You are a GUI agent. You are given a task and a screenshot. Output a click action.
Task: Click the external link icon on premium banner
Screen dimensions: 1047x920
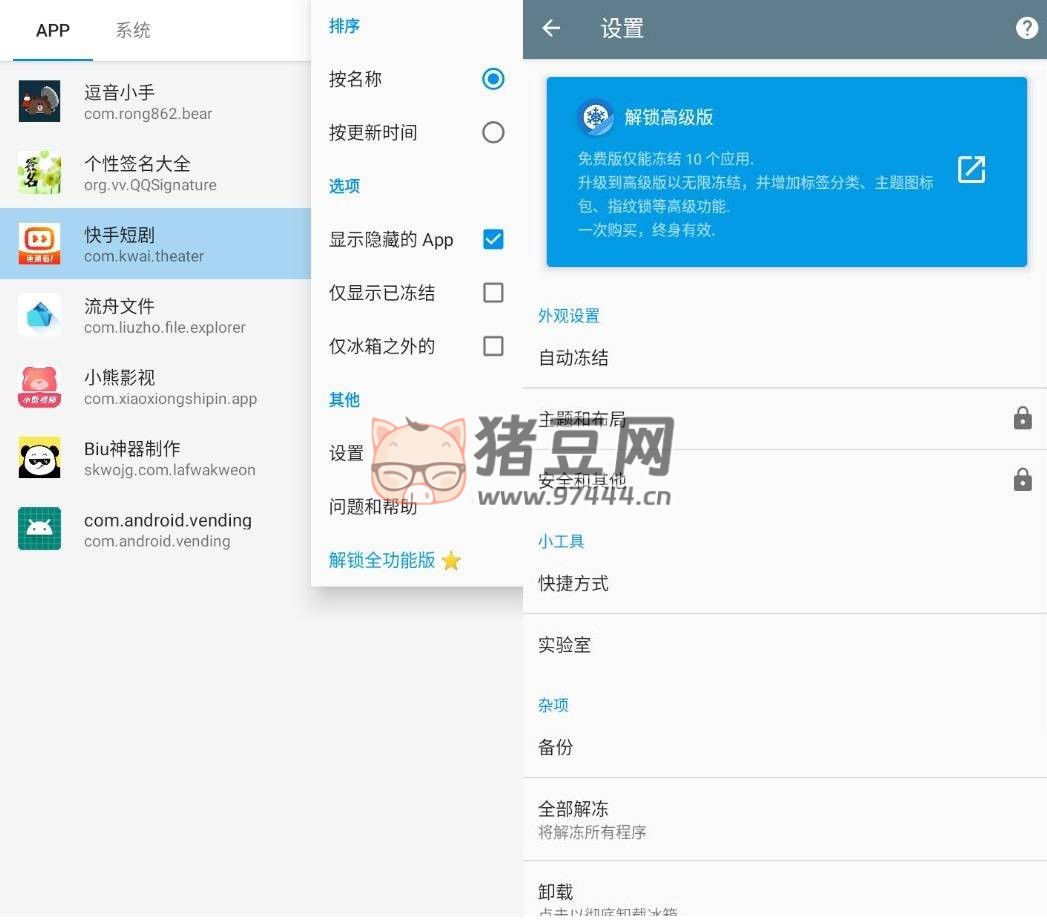tap(971, 170)
